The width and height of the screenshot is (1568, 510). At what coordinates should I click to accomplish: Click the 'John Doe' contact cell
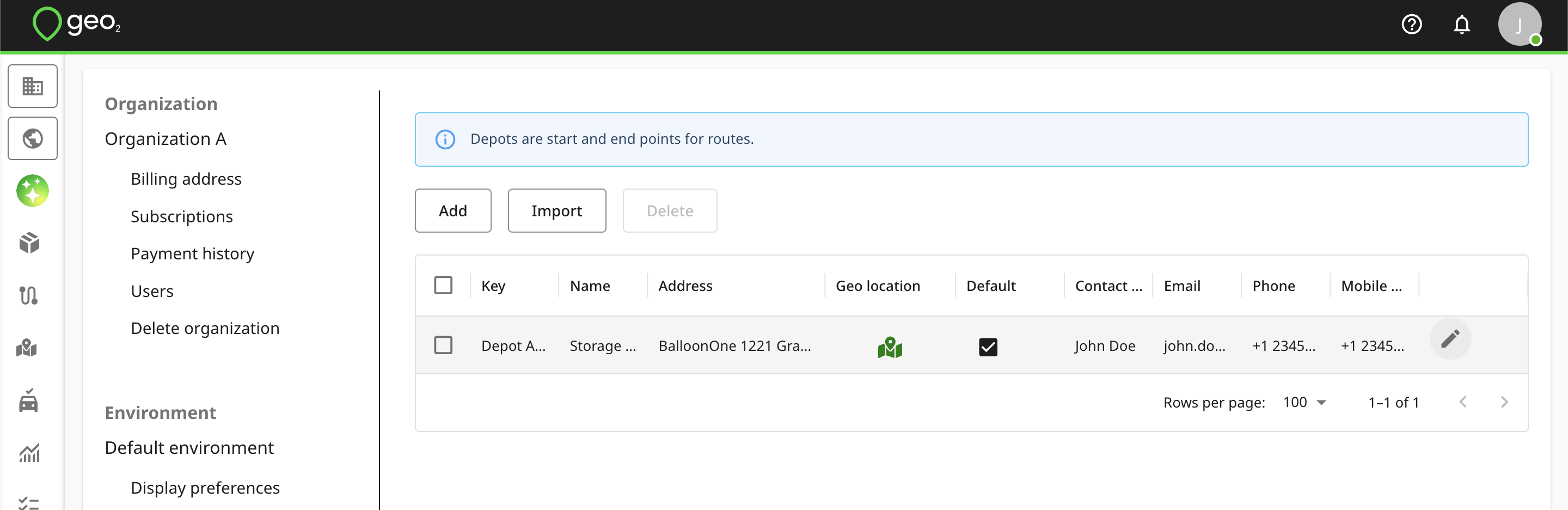(1105, 346)
